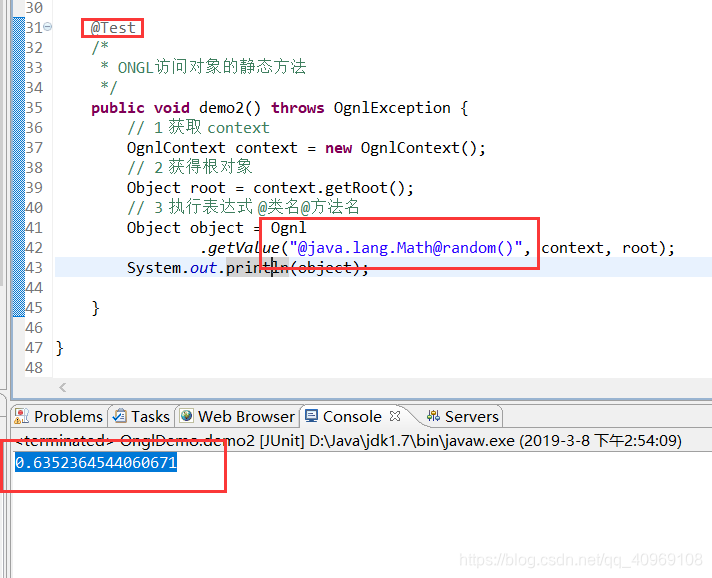The height and width of the screenshot is (578, 712).
Task: Click the Tasks tab clipboard icon
Action: [x=120, y=415]
